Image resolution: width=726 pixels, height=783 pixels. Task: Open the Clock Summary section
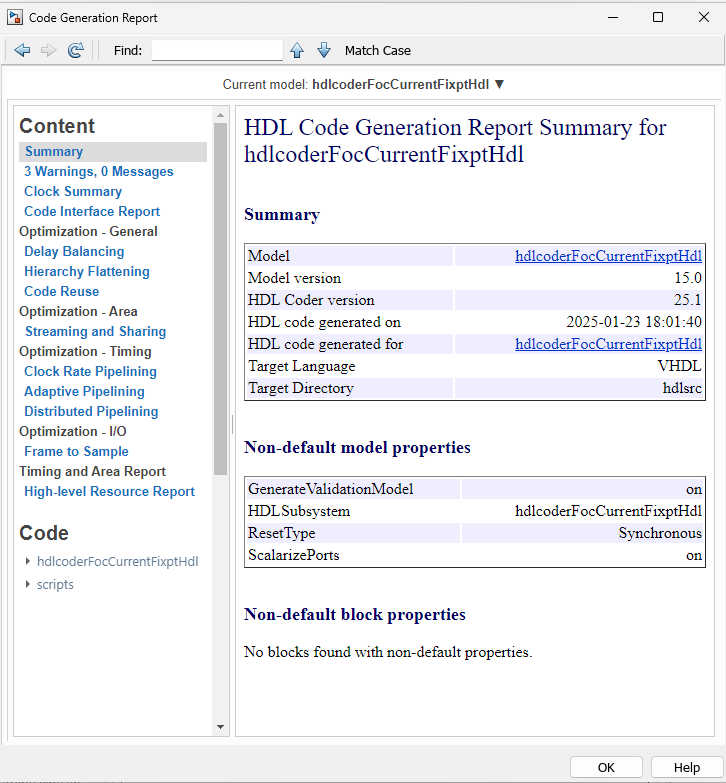click(73, 191)
